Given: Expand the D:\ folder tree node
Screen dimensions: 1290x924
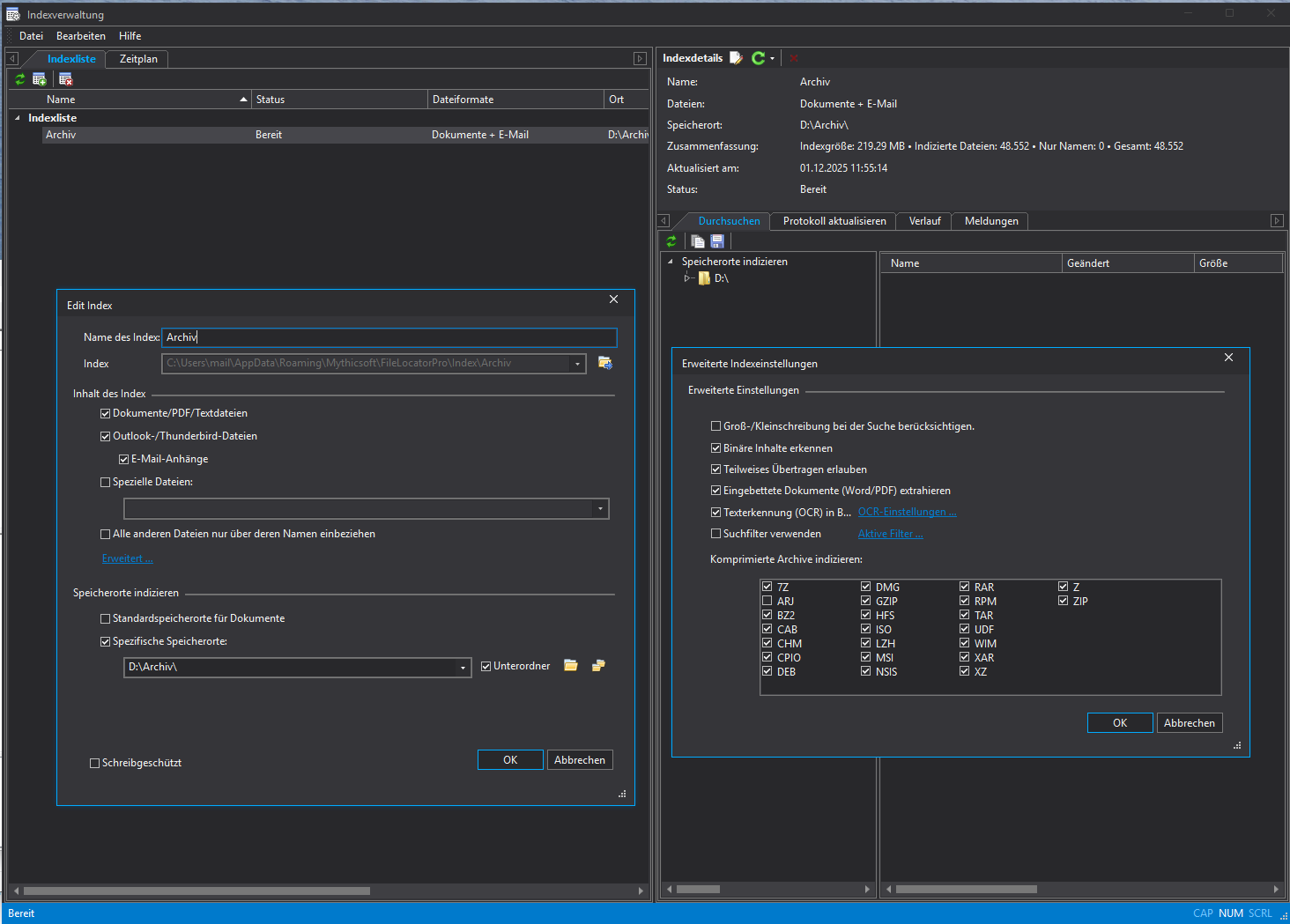Looking at the screenshot, I should click(x=687, y=278).
